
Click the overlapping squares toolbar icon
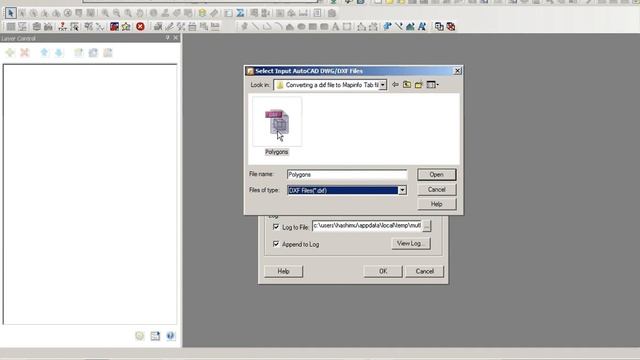point(439,27)
